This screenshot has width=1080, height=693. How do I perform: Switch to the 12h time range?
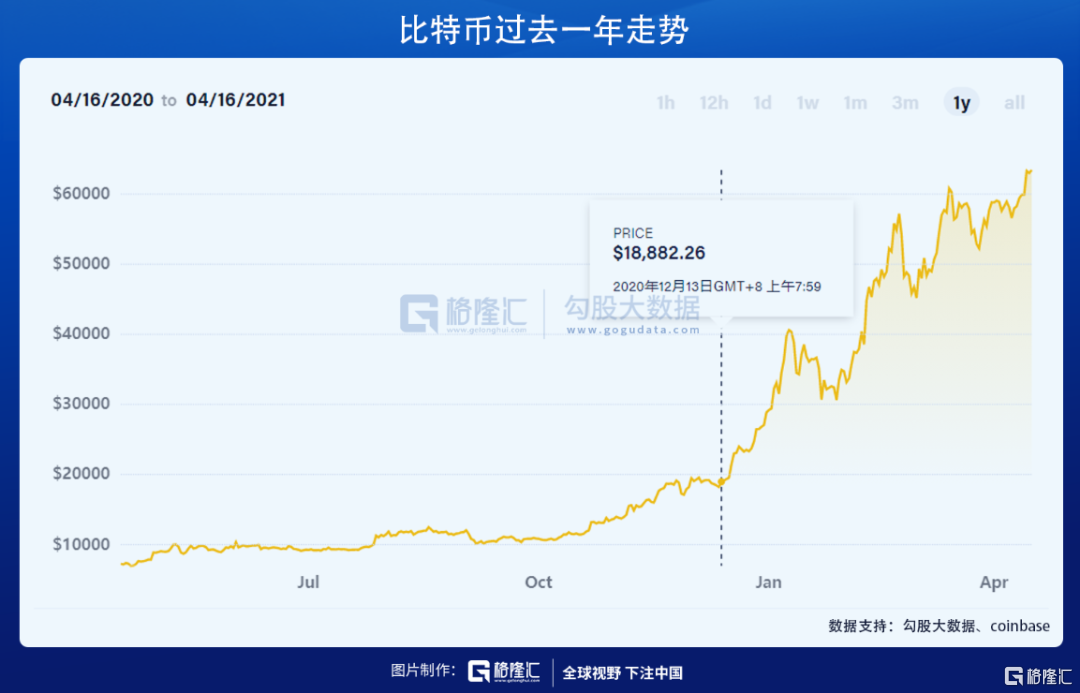(x=714, y=103)
